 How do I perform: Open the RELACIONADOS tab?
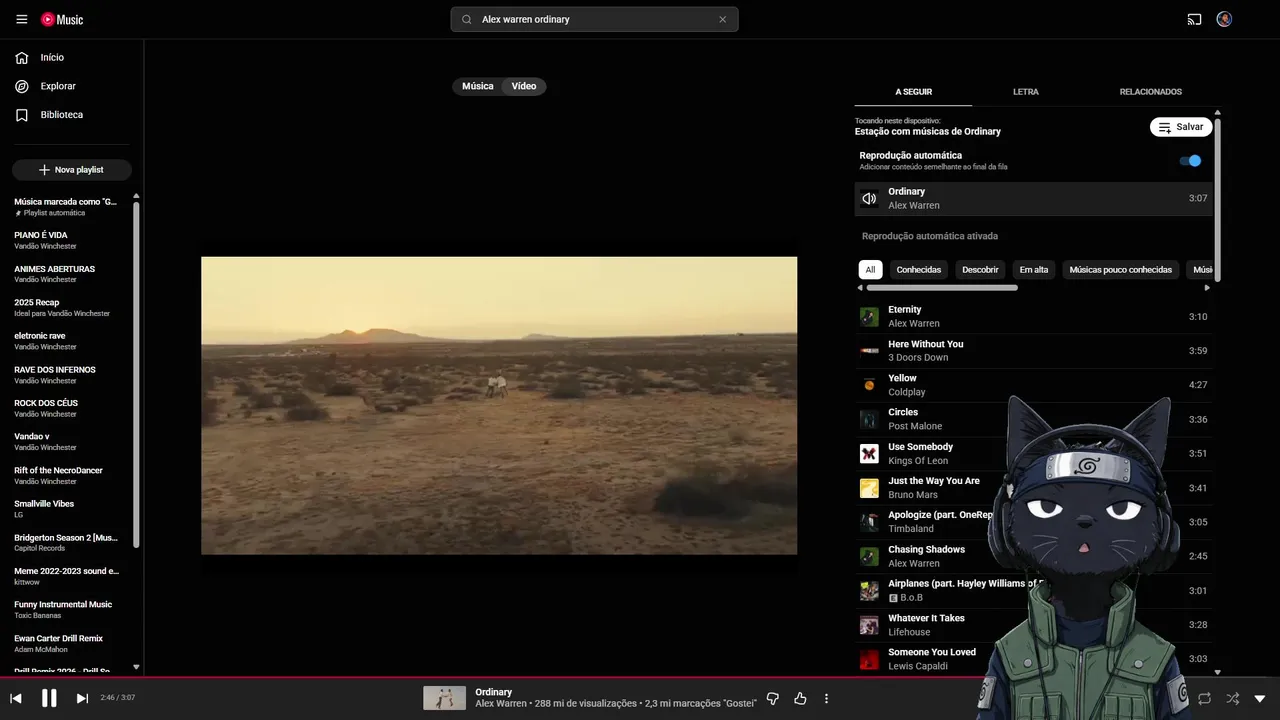1150,92
